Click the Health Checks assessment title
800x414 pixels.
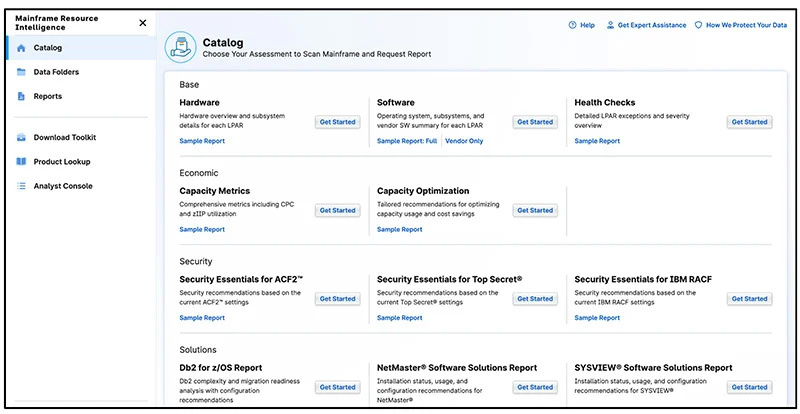[x=605, y=103]
